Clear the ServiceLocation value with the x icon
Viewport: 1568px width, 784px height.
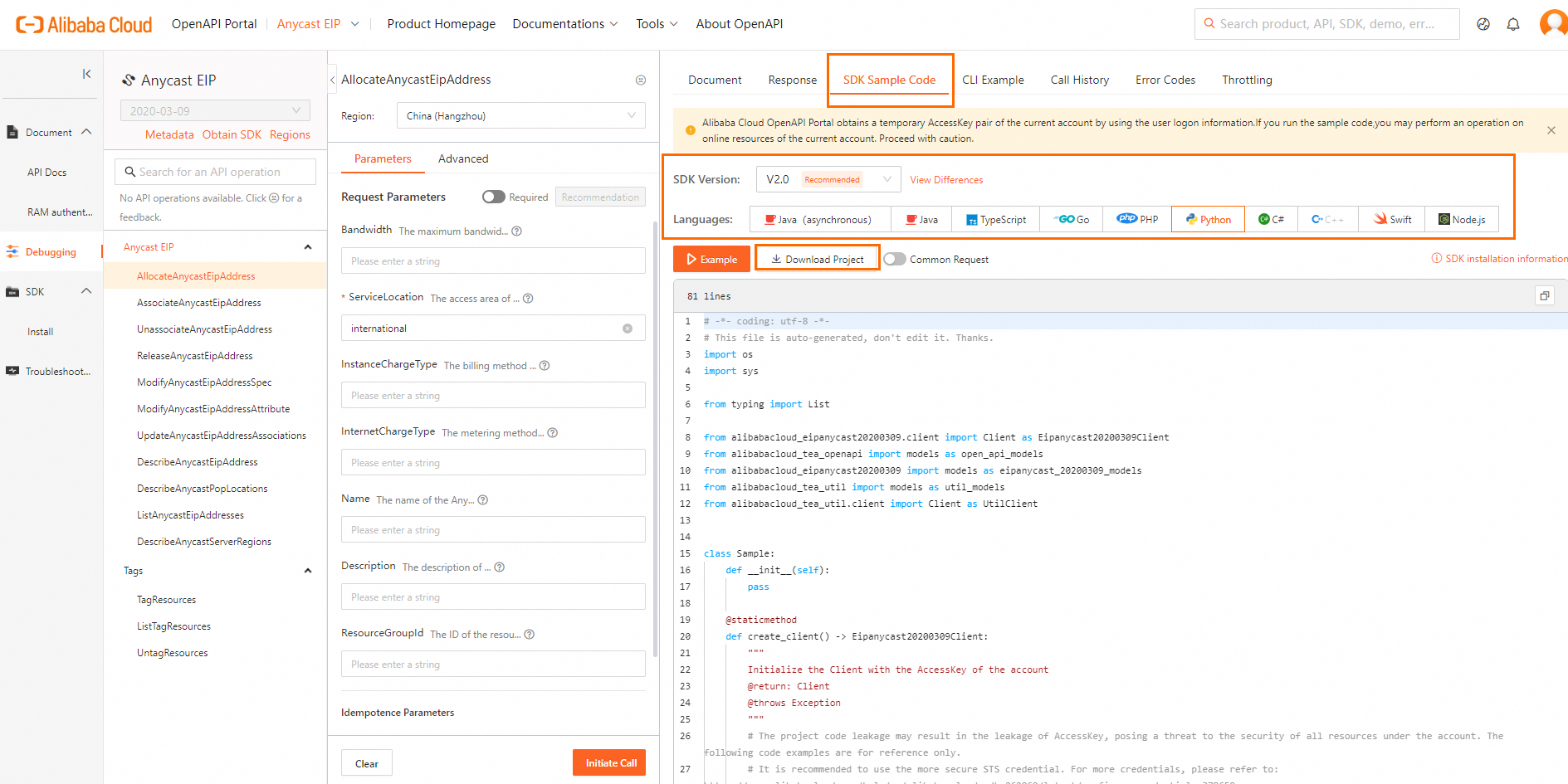(x=628, y=329)
